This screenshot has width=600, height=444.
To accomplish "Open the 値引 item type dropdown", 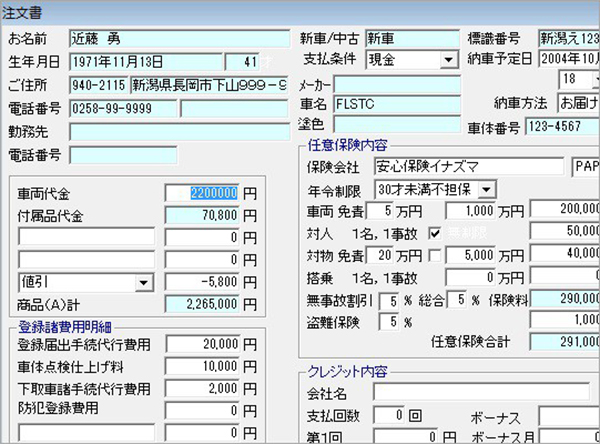I will (144, 283).
